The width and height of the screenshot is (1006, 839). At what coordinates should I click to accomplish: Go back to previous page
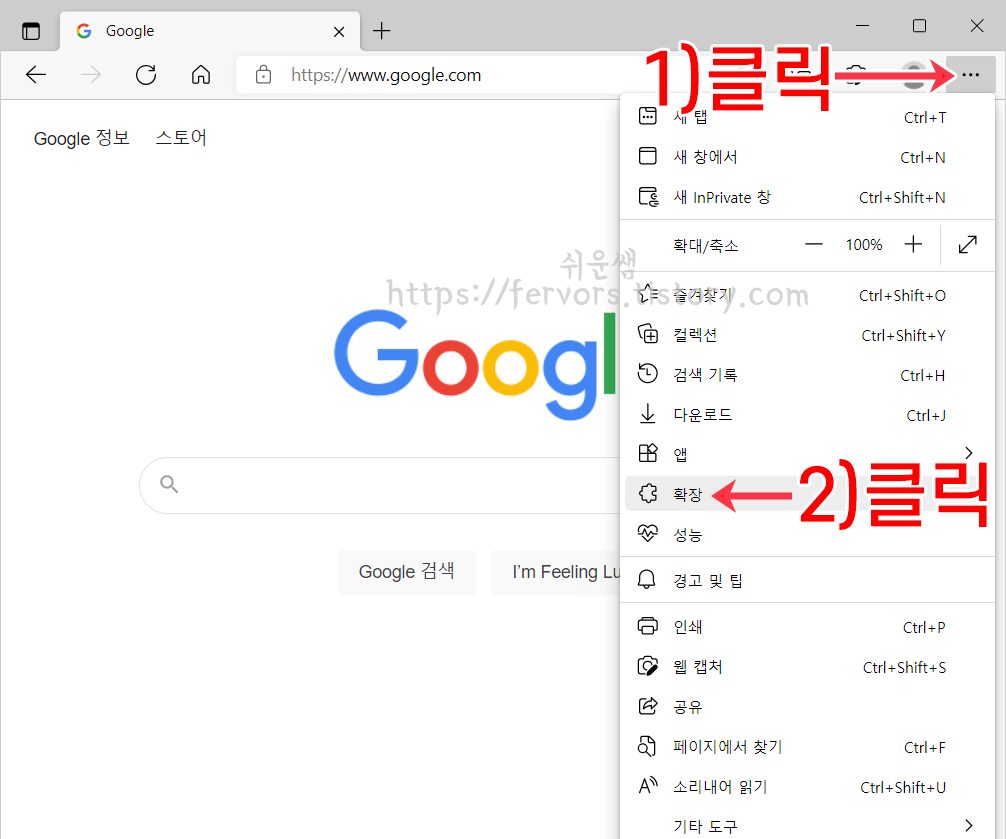point(36,75)
